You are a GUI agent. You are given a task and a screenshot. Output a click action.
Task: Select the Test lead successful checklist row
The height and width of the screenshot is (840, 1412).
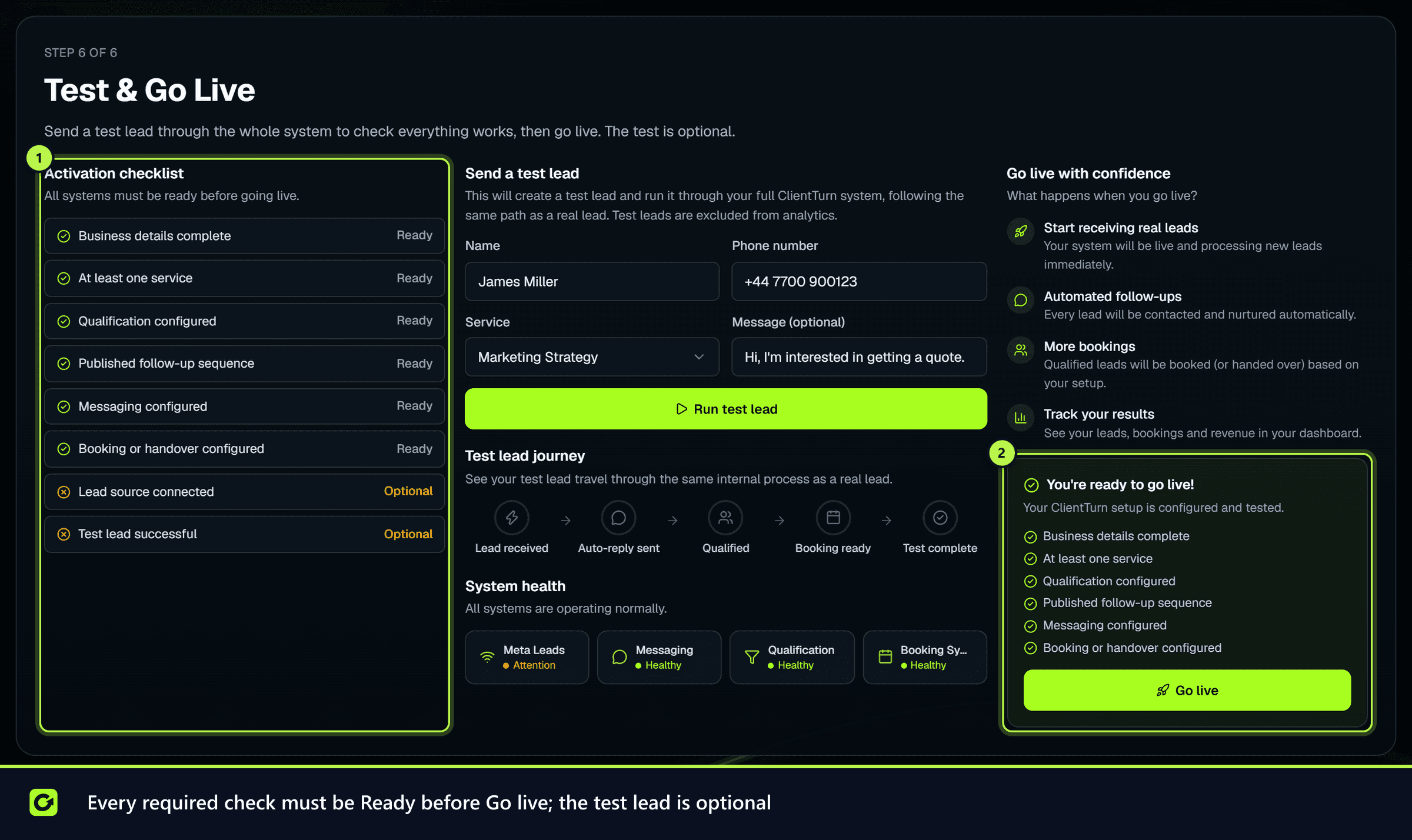244,534
